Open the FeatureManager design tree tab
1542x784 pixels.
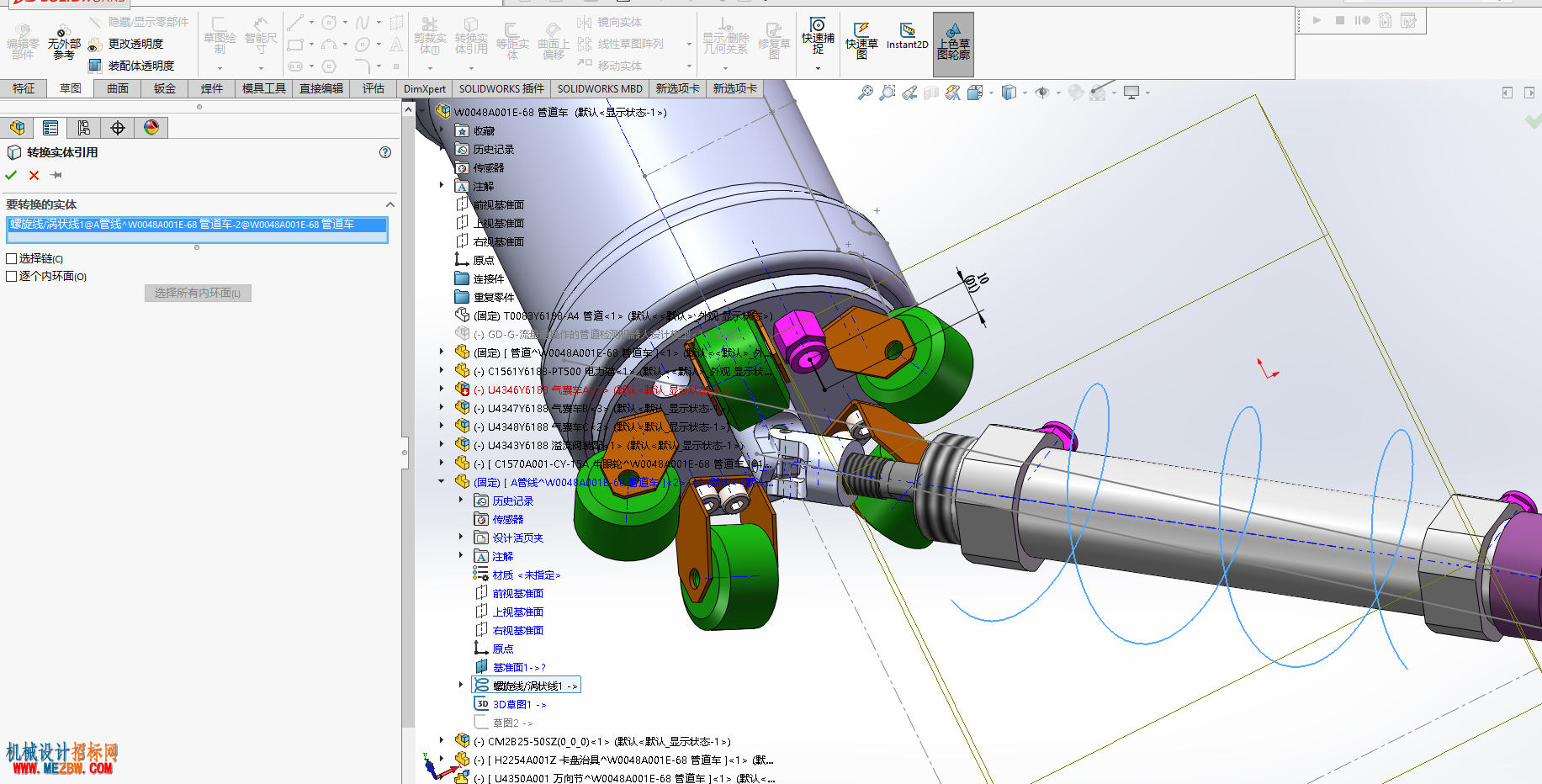click(17, 128)
